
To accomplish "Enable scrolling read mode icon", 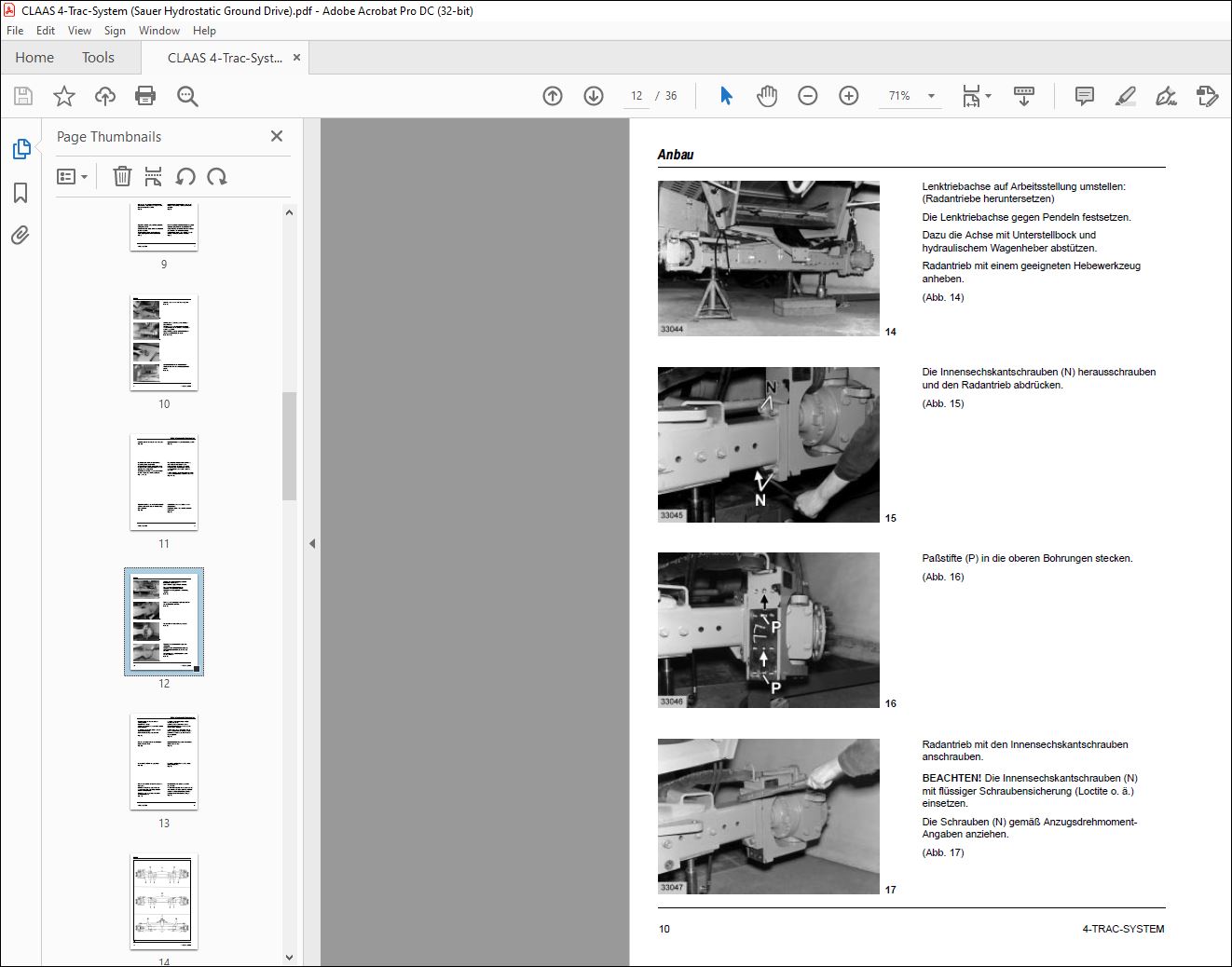I will [1024, 96].
